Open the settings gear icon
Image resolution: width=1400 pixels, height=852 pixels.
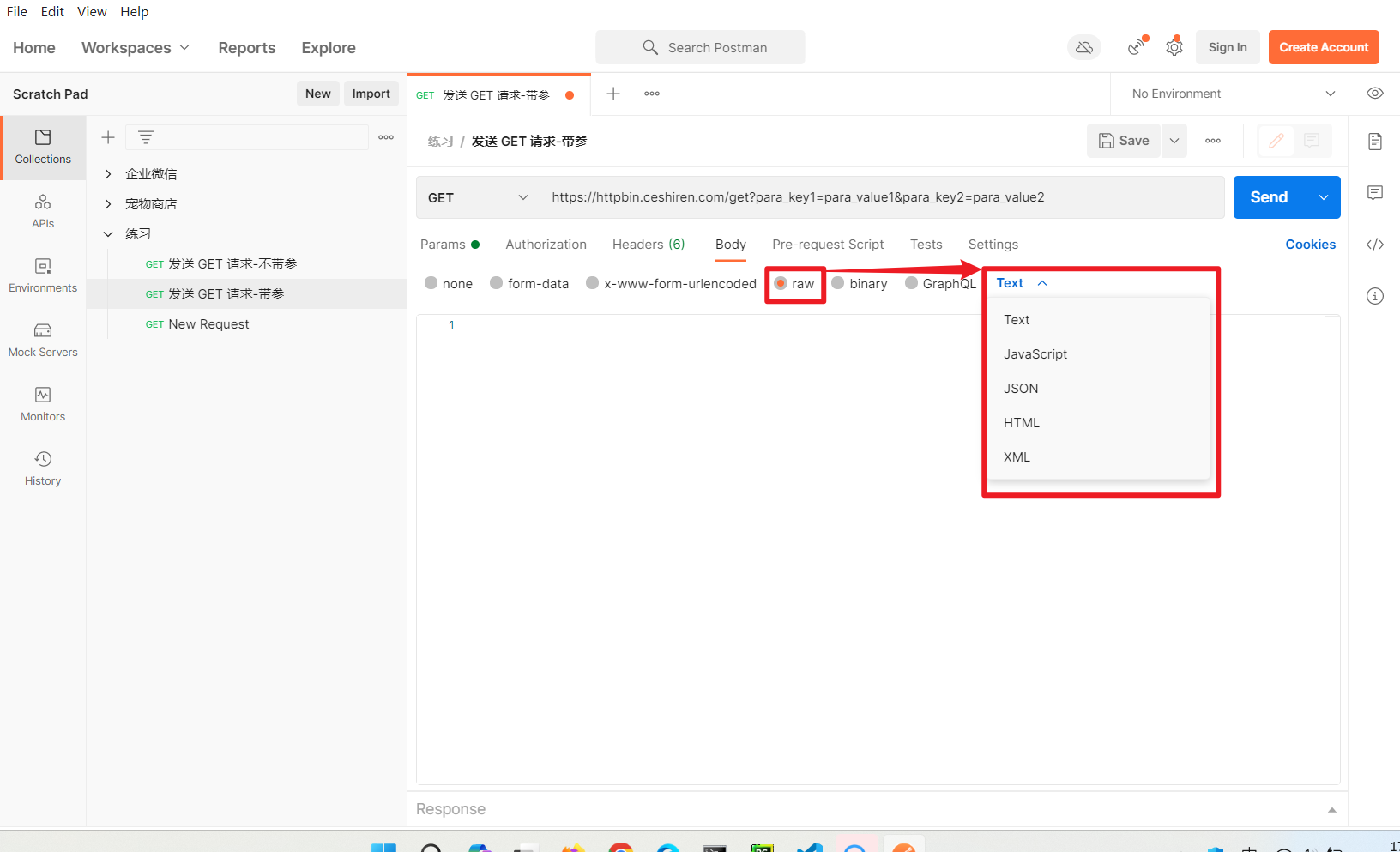click(1174, 46)
